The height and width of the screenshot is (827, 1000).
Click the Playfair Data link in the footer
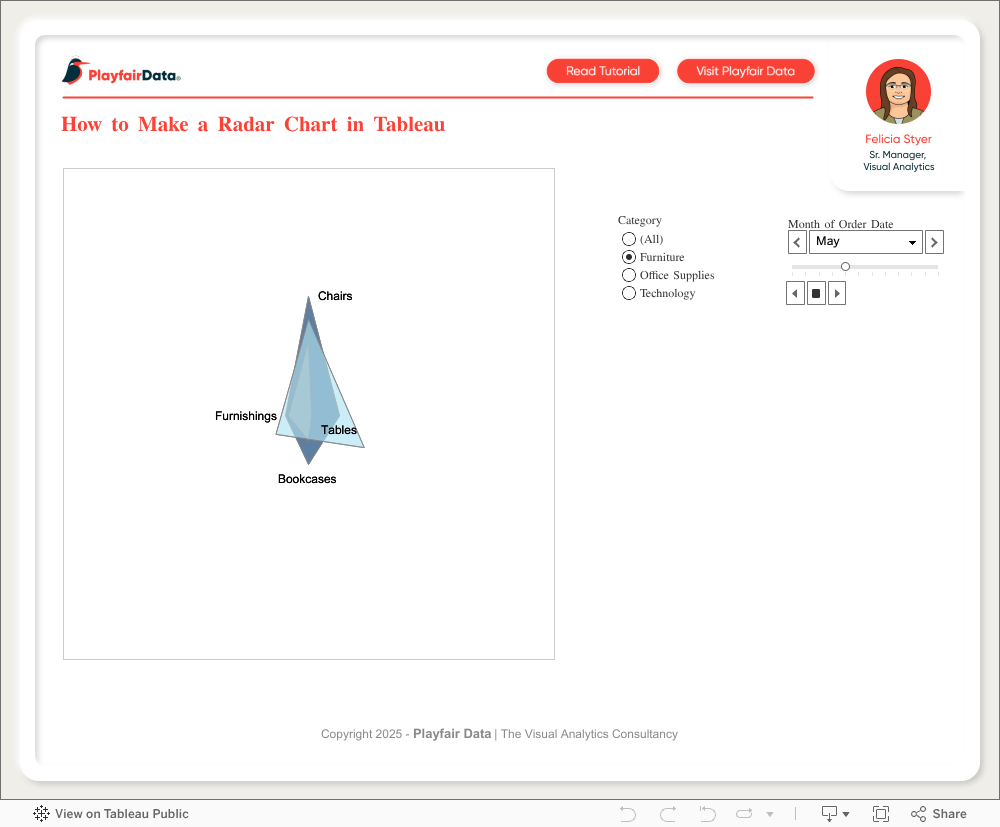[x=452, y=734]
